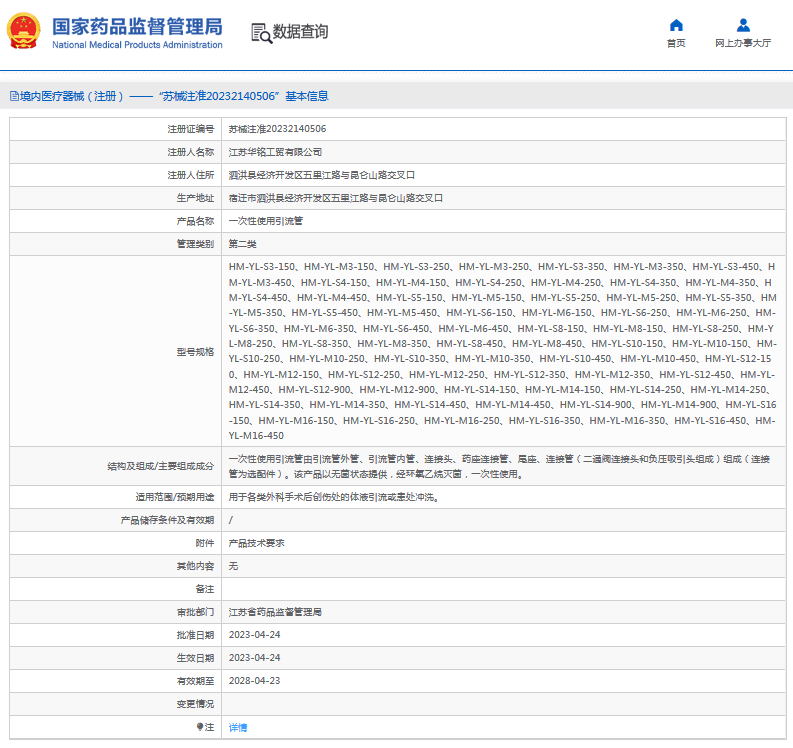Screen dimensions: 793x748
Task: Select 宿迁市泗洪县 production address value
Action: [x=336, y=198]
